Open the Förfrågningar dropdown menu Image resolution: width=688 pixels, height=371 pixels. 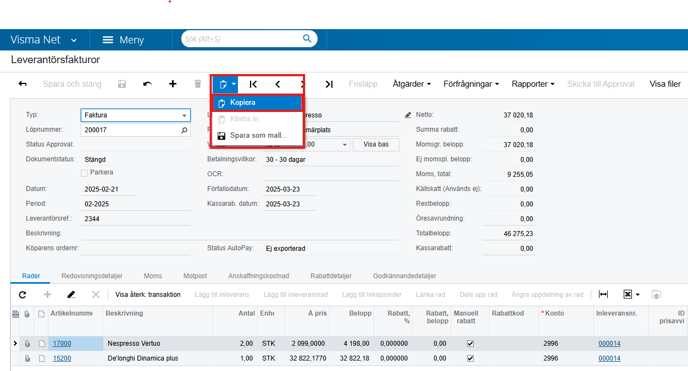coord(471,84)
